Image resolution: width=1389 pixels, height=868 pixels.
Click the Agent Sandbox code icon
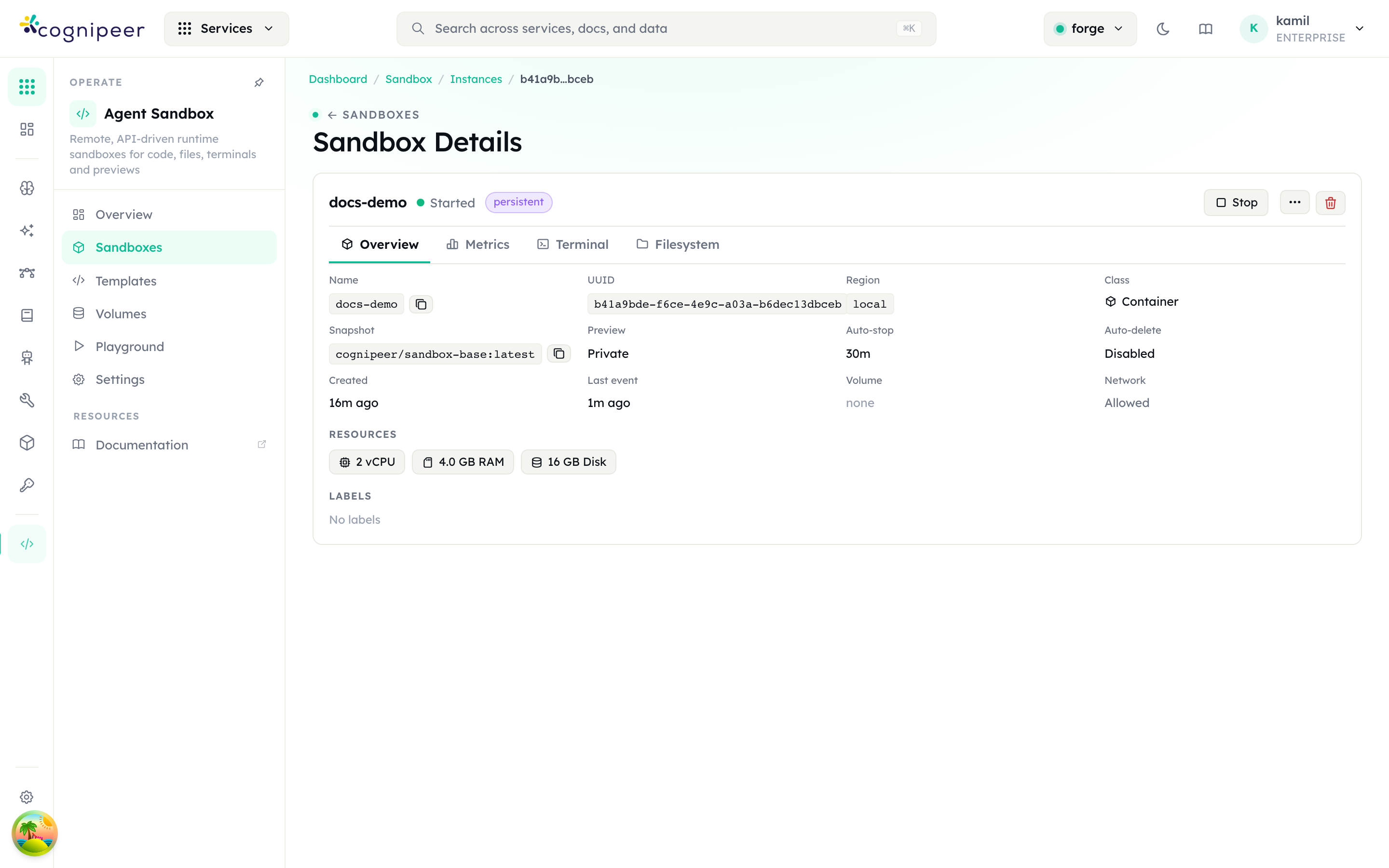coord(82,114)
